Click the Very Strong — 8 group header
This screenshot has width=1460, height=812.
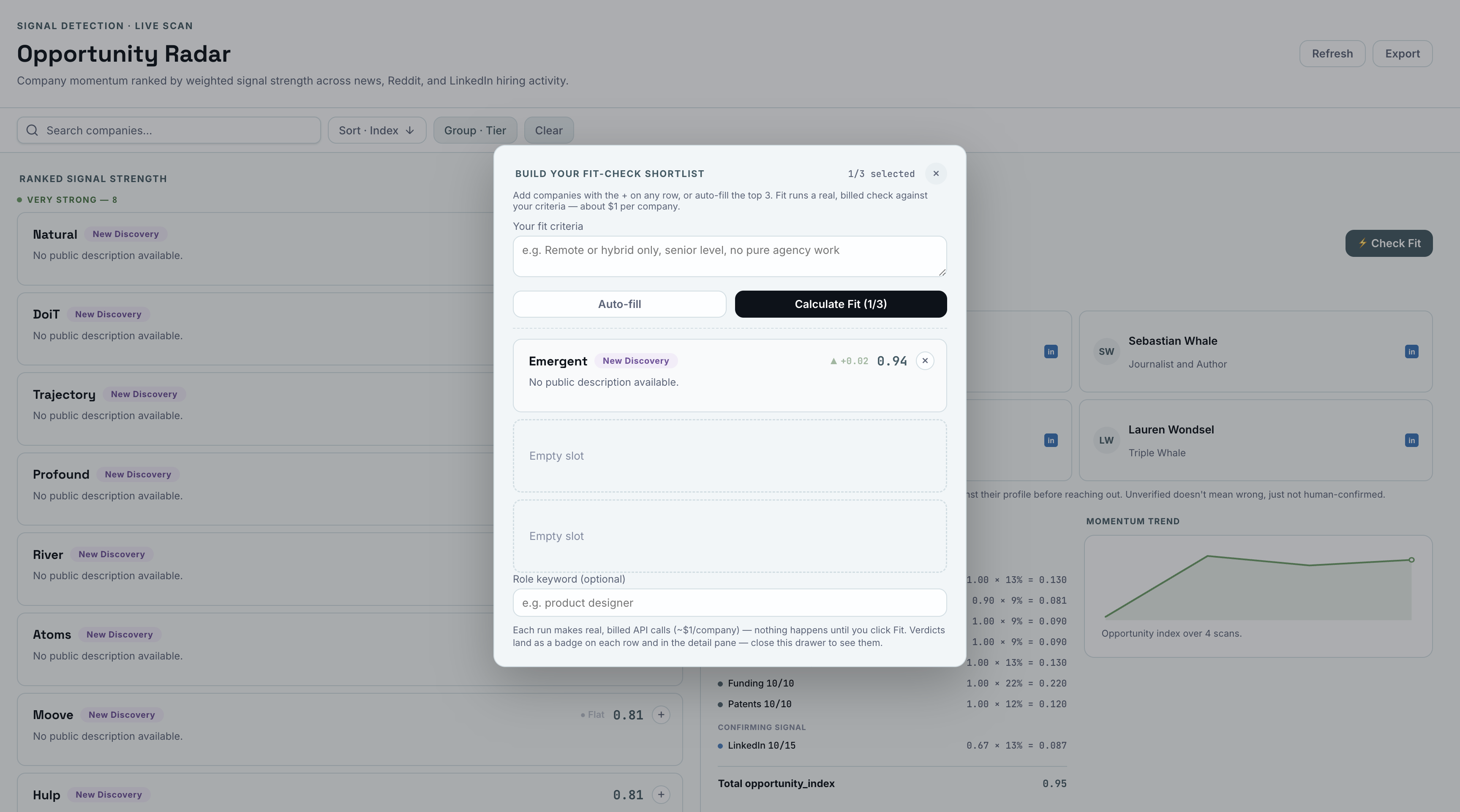click(67, 200)
